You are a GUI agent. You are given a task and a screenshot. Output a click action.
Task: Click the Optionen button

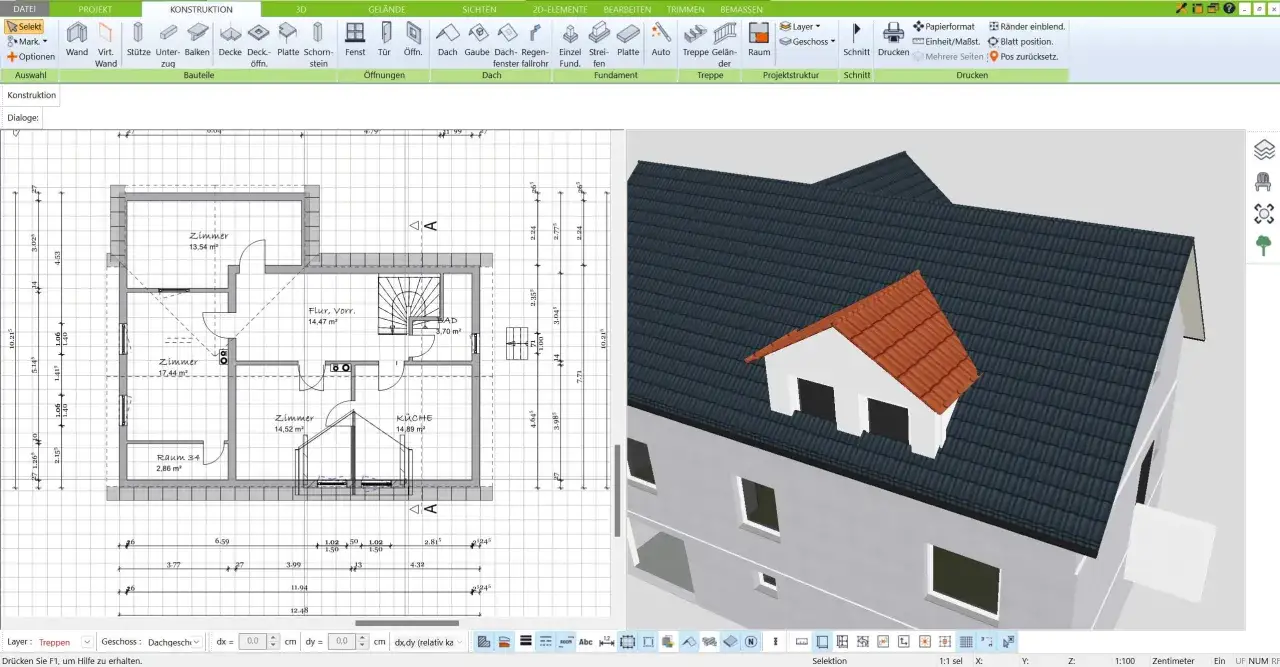(30, 56)
